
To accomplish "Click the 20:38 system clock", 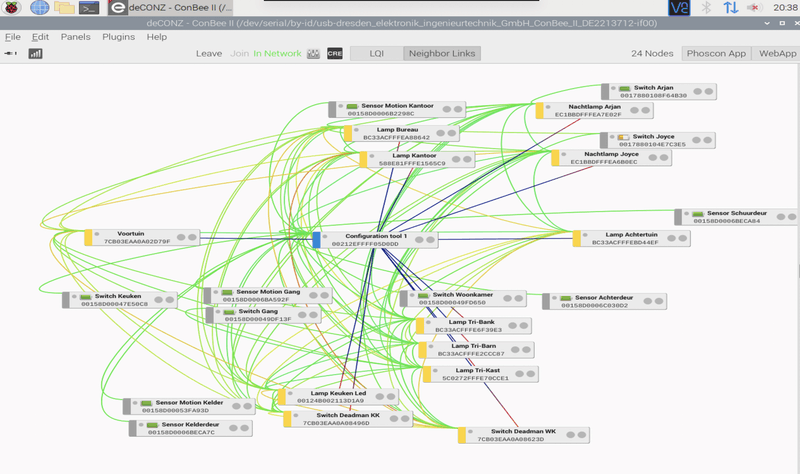I will tap(785, 7).
